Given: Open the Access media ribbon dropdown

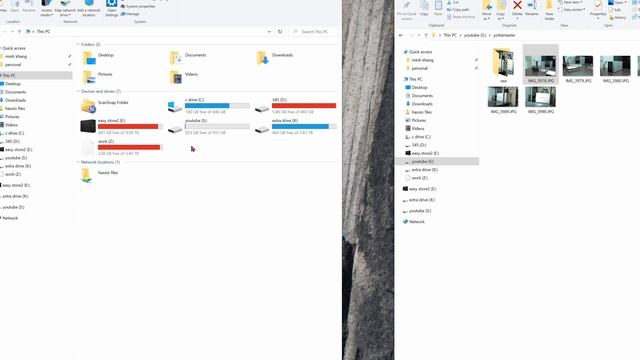Looking at the screenshot, I should [47, 8].
